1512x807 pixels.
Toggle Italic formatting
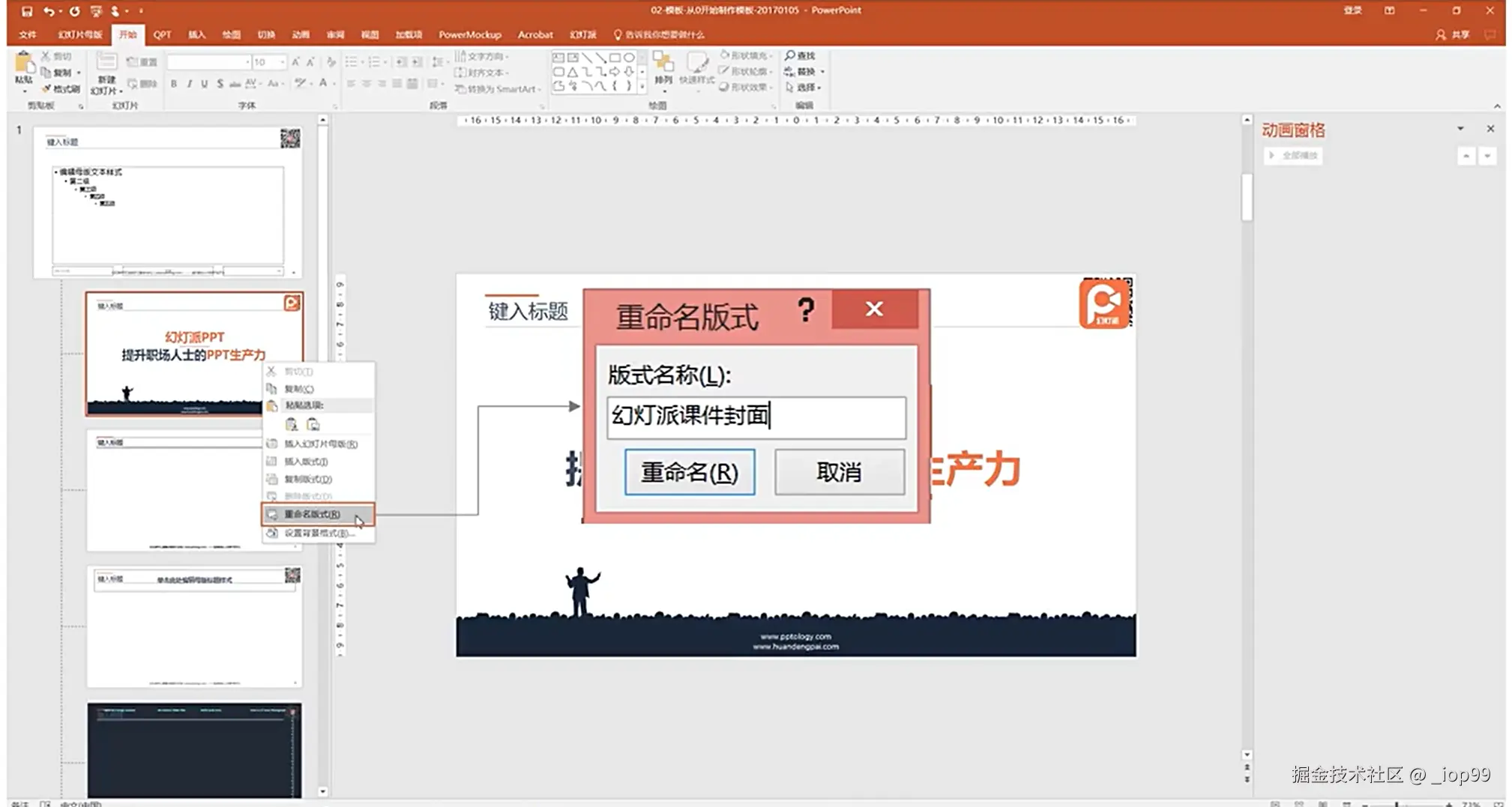click(x=189, y=84)
